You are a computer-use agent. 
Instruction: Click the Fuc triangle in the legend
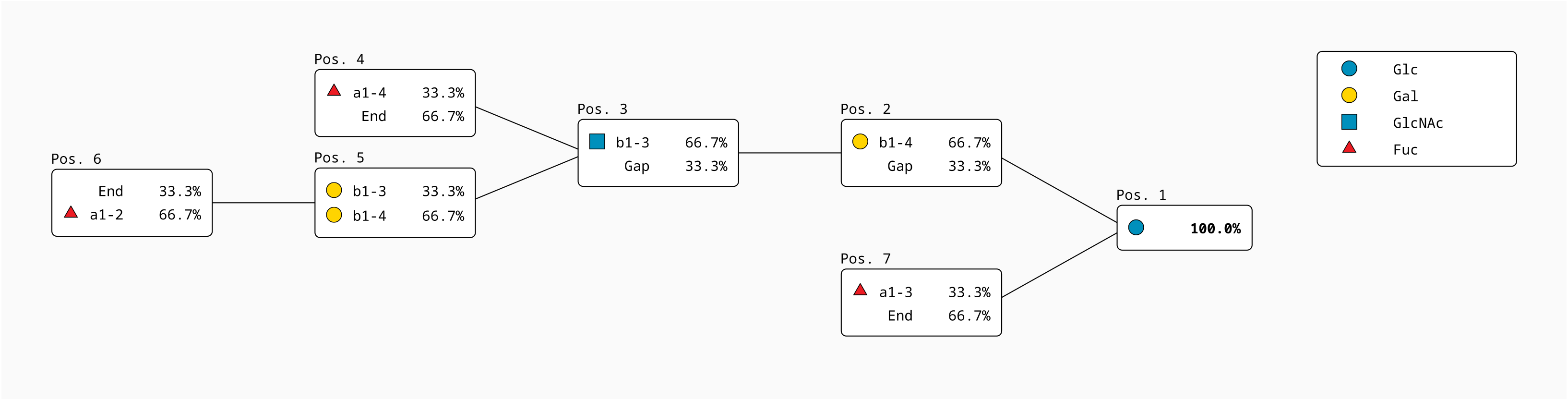1349,148
